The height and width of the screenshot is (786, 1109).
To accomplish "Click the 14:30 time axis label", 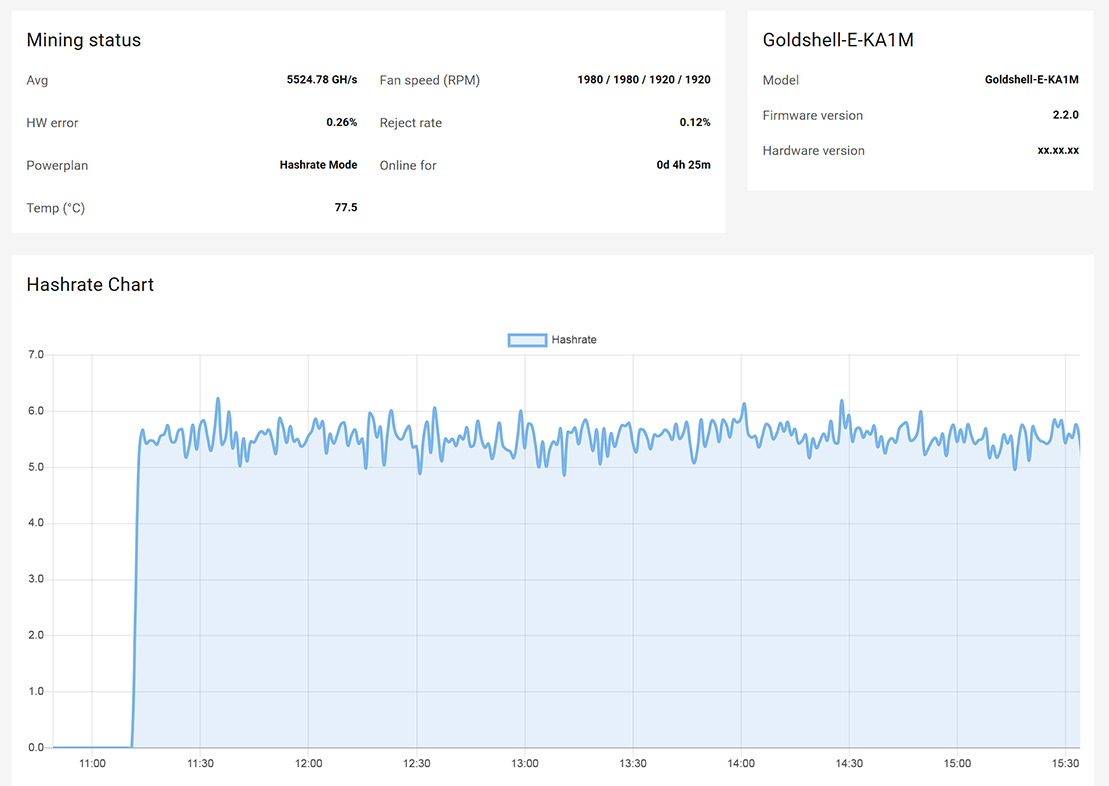I will click(849, 764).
